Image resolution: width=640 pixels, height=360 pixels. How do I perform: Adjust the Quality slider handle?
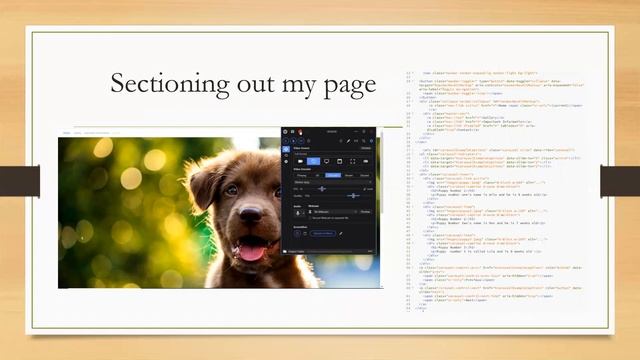353,196
